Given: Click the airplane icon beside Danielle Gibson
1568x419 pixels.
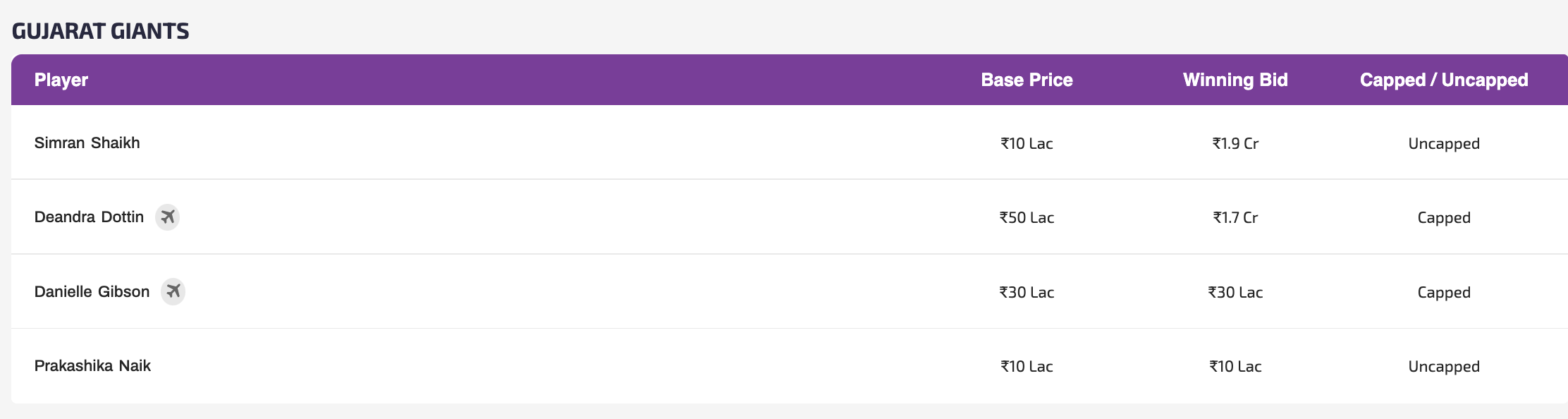Looking at the screenshot, I should point(173,291).
